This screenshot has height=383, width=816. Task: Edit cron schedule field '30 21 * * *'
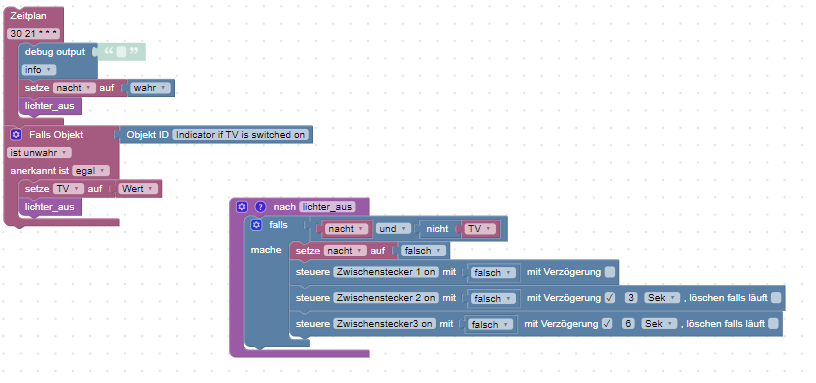(x=34, y=34)
